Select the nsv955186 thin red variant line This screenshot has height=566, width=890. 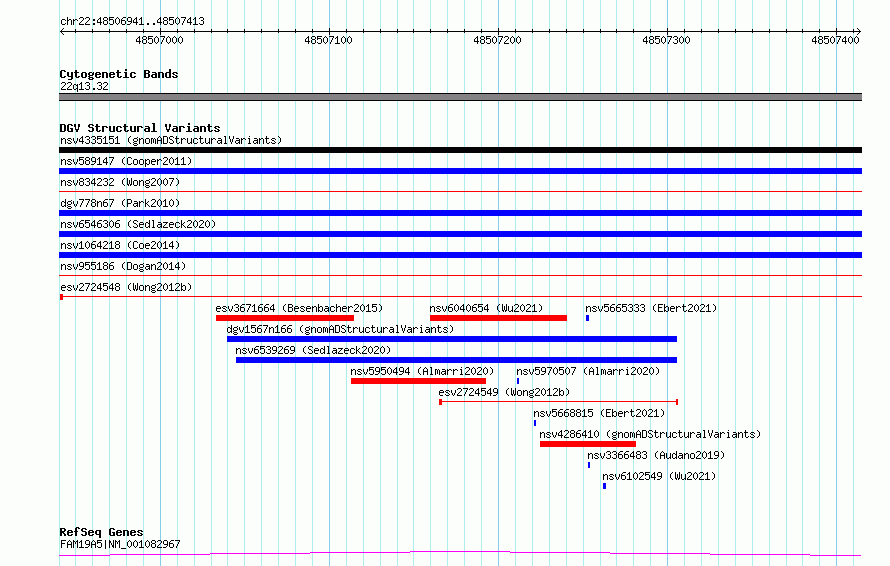(x=460, y=276)
